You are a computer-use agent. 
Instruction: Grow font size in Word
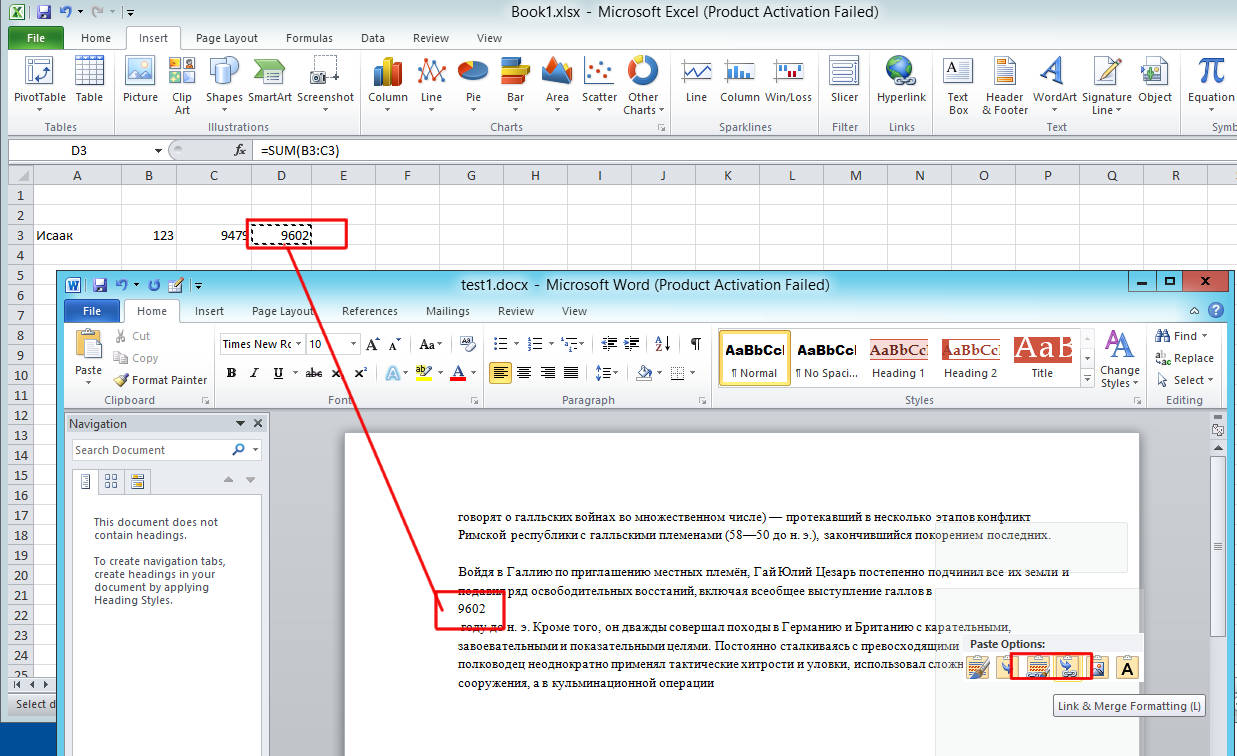point(373,344)
